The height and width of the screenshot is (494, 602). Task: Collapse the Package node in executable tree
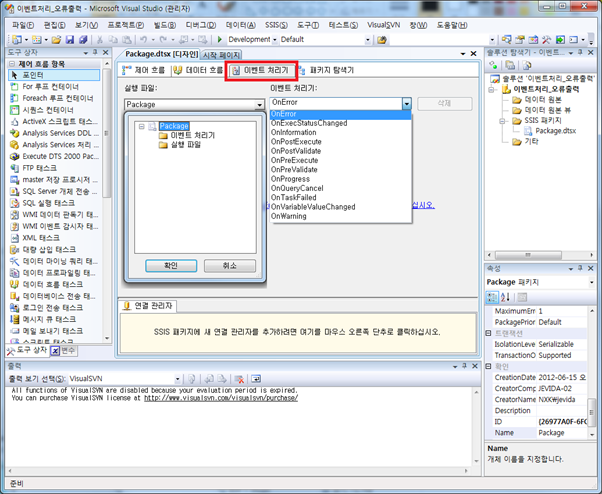point(142,126)
